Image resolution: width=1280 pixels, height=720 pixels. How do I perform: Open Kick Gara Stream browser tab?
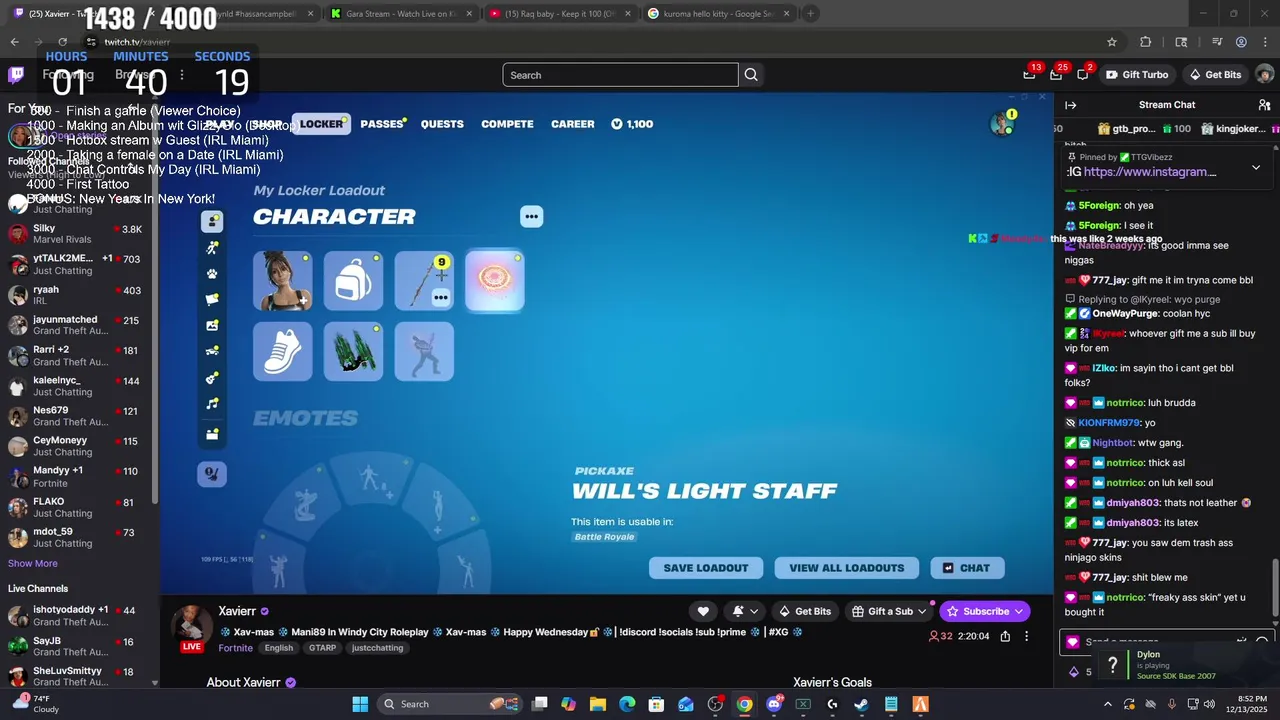click(x=400, y=14)
